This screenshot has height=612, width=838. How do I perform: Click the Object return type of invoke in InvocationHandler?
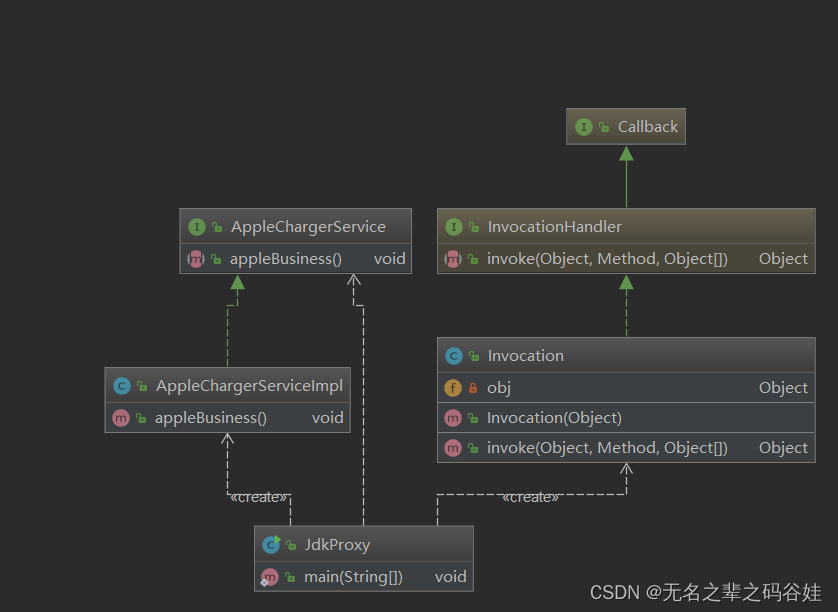coord(783,258)
